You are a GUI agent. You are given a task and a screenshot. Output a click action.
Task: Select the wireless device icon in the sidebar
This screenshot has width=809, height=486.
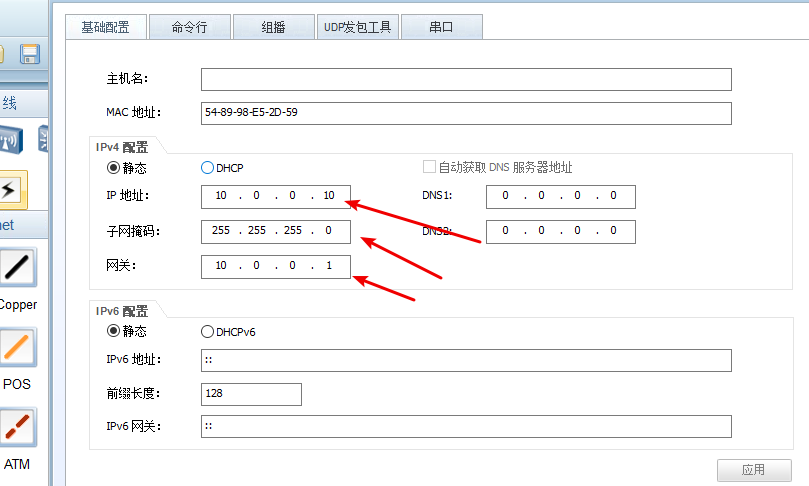point(11,140)
